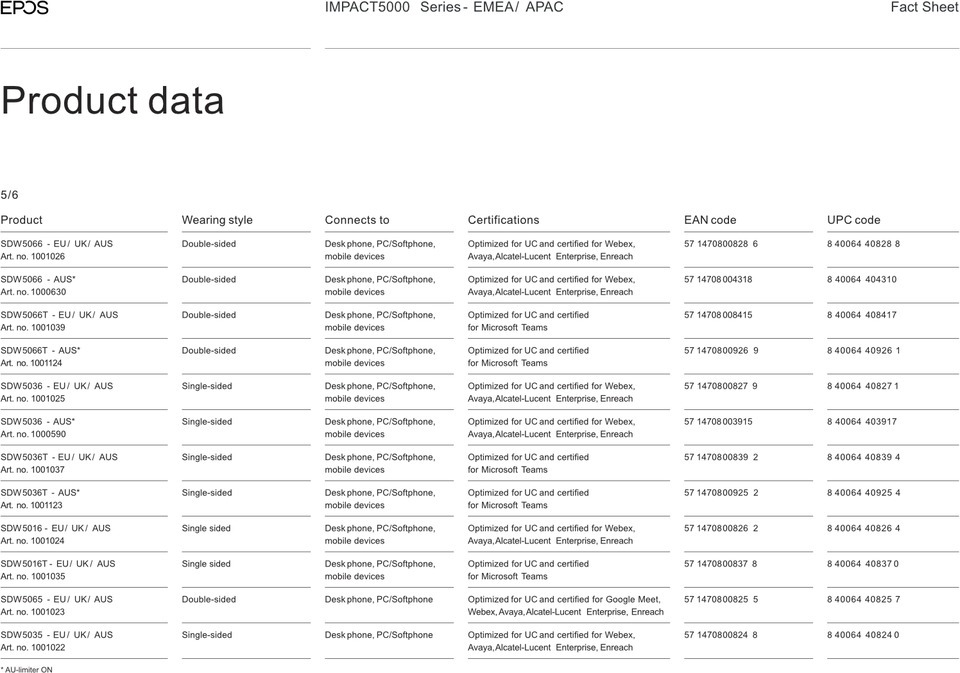Click the AU-limiter ON footnote
The width and height of the screenshot is (960, 673).
(26, 669)
